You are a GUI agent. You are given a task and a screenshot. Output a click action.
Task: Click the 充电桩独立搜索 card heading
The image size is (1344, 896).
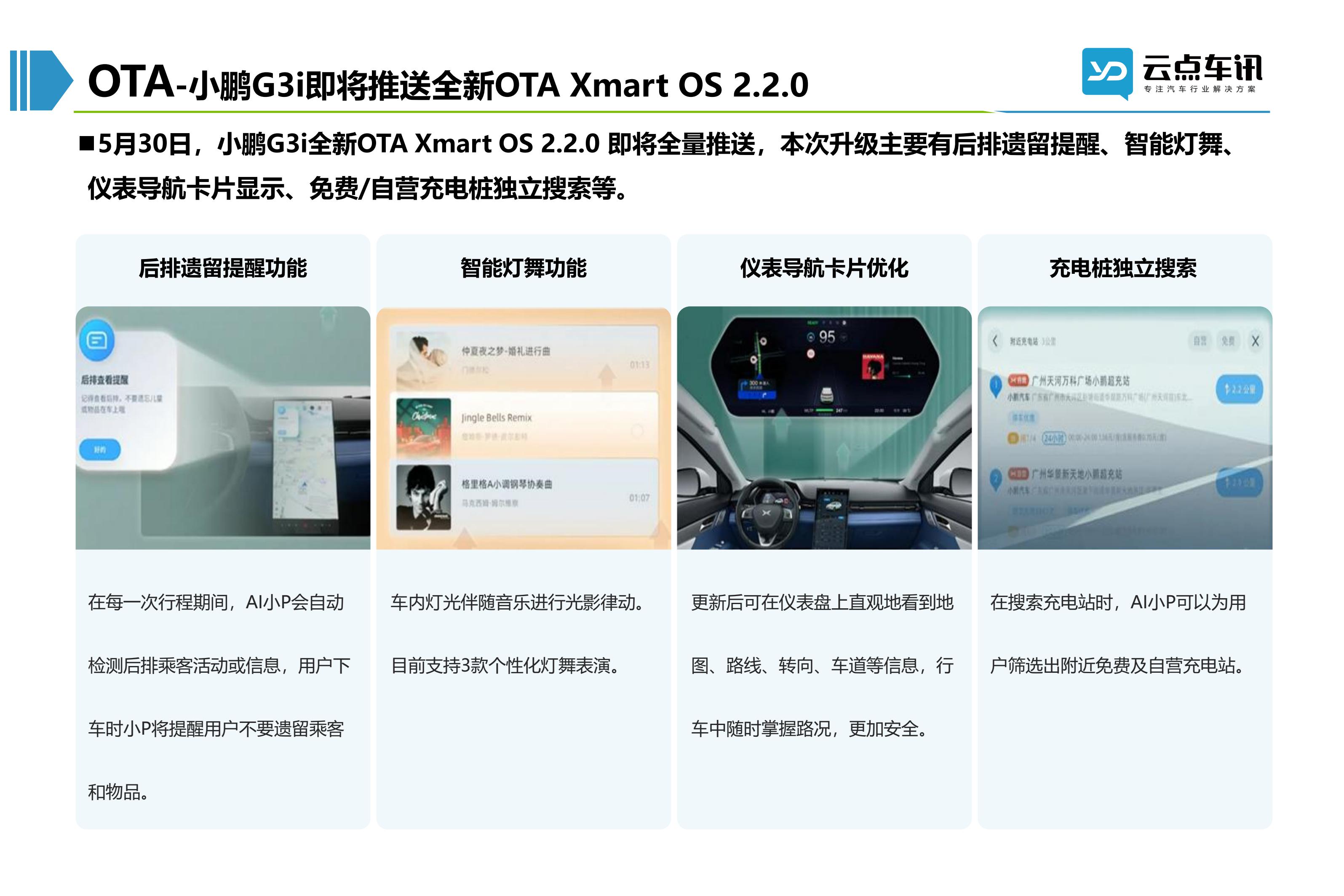pyautogui.click(x=1123, y=268)
